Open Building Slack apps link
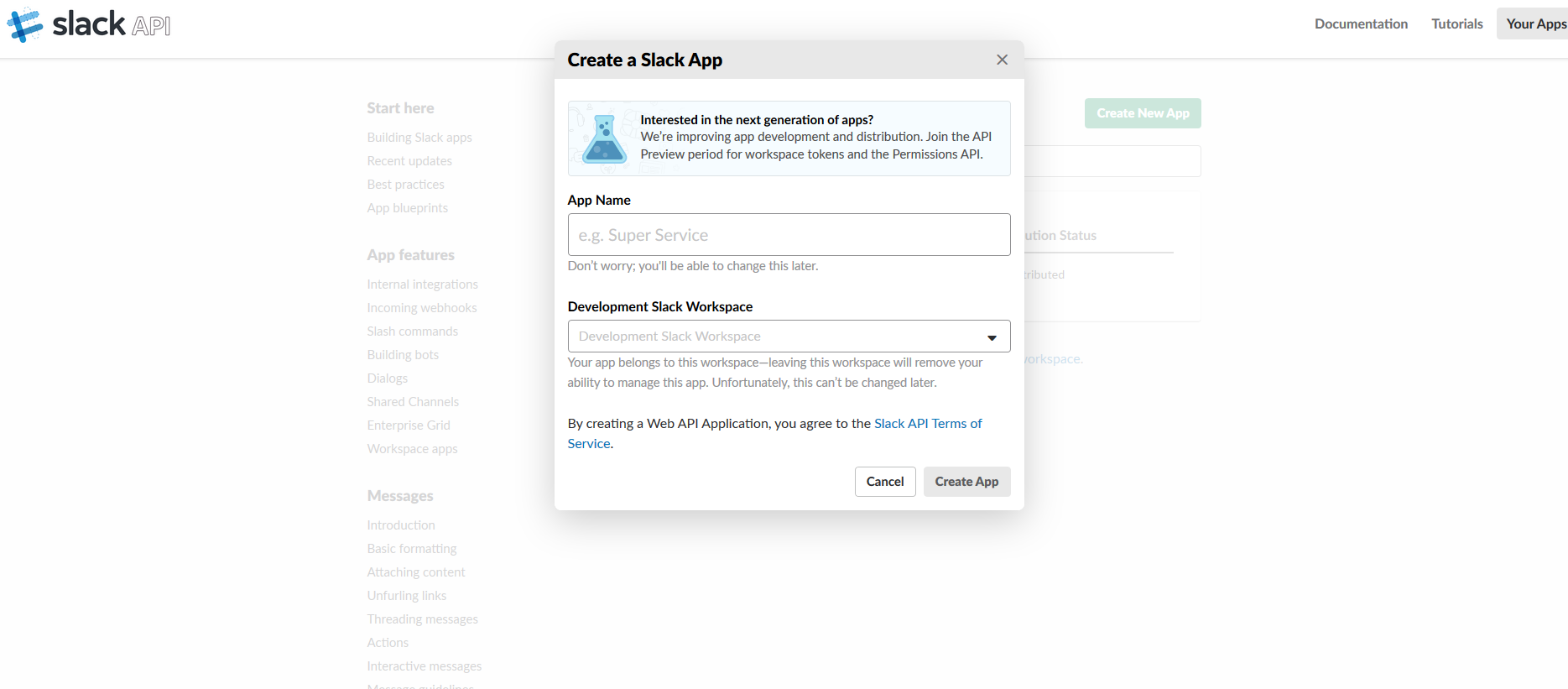The height and width of the screenshot is (689, 1568). [419, 138]
